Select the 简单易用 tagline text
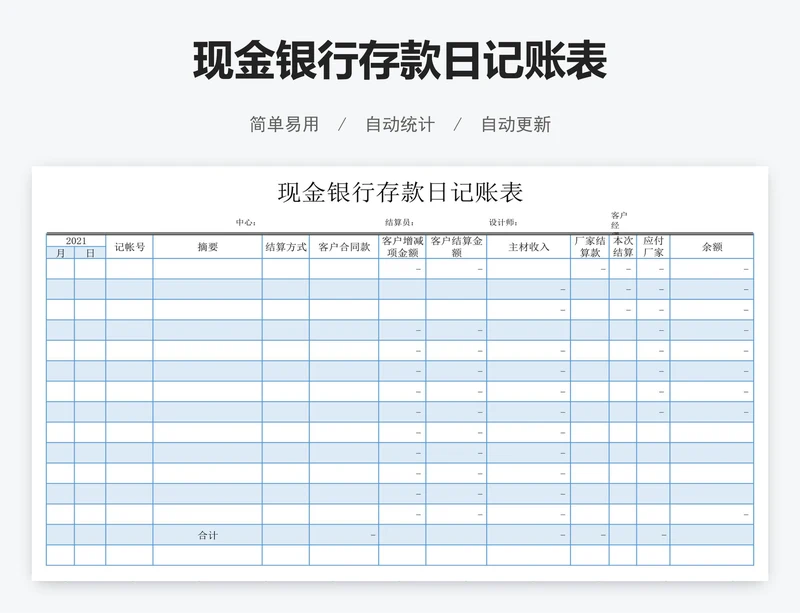This screenshot has width=800, height=613. tap(284, 124)
